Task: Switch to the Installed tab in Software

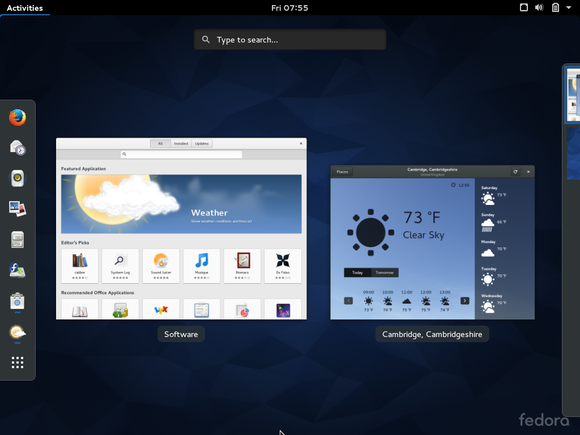Action: [181, 144]
